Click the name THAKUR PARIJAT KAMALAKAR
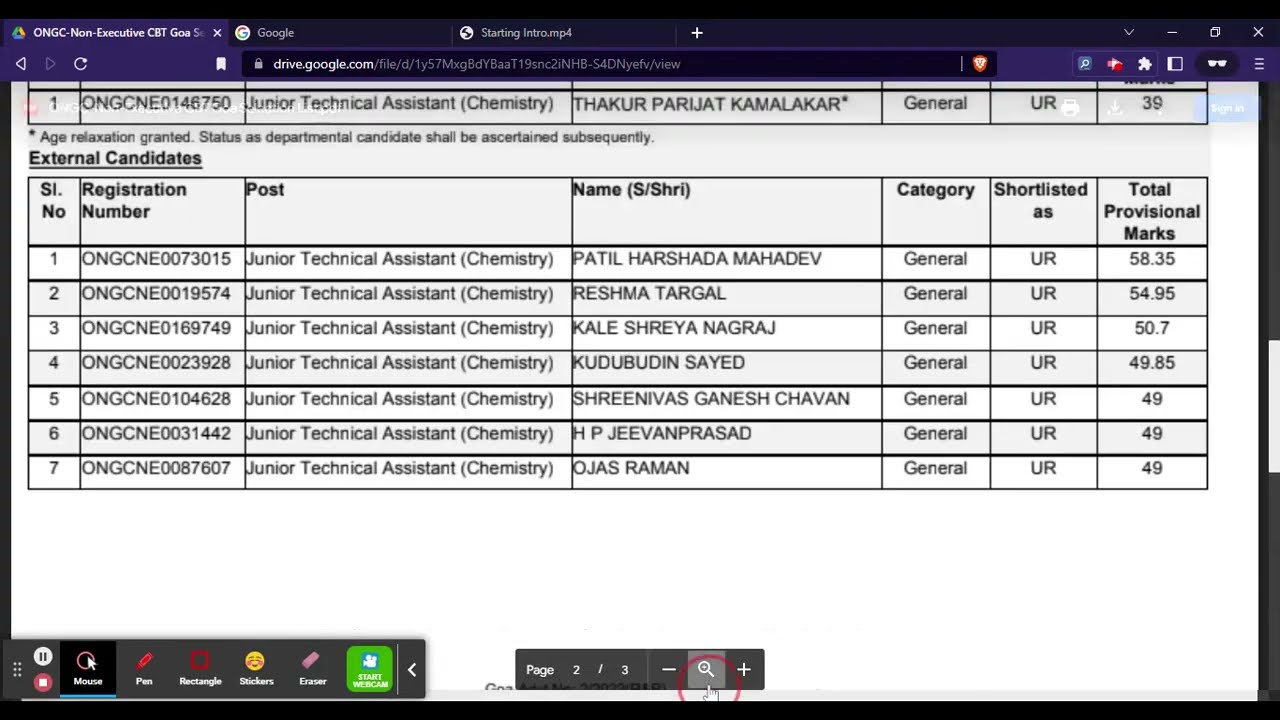This screenshot has height=720, width=1280. (x=710, y=104)
